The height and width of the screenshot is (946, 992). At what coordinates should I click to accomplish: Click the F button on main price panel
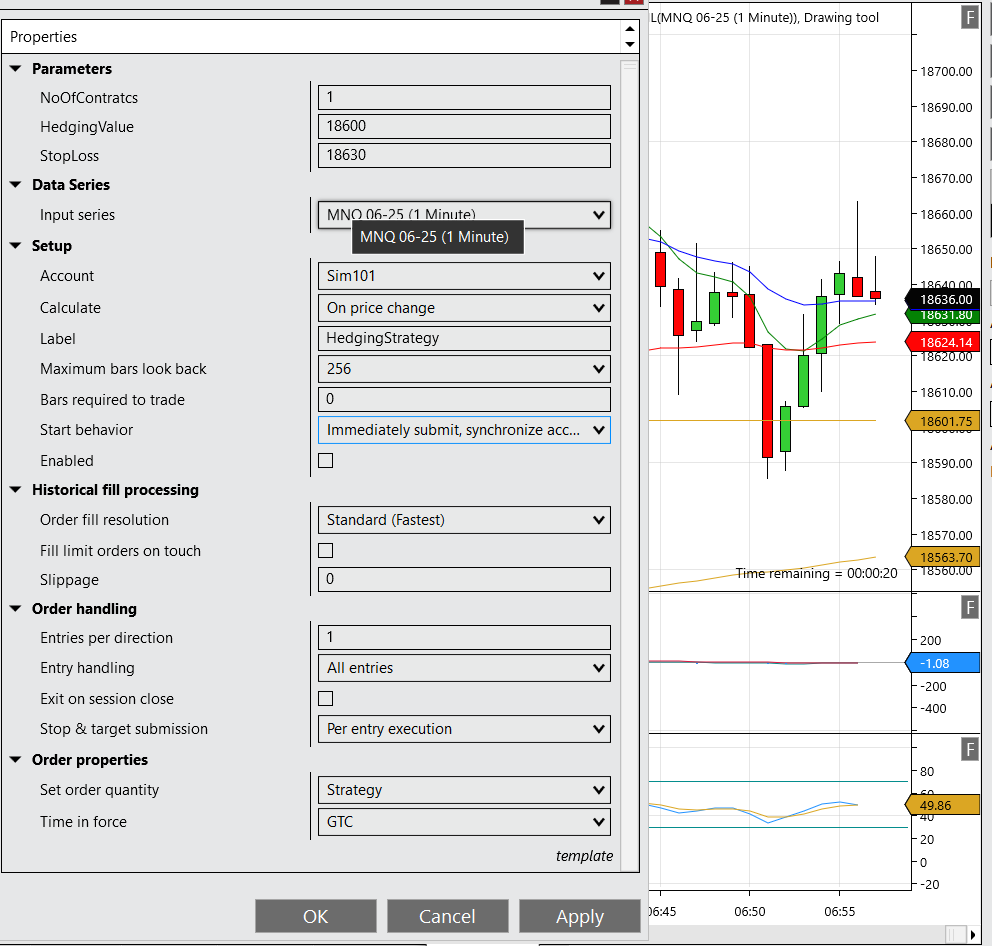click(x=969, y=17)
